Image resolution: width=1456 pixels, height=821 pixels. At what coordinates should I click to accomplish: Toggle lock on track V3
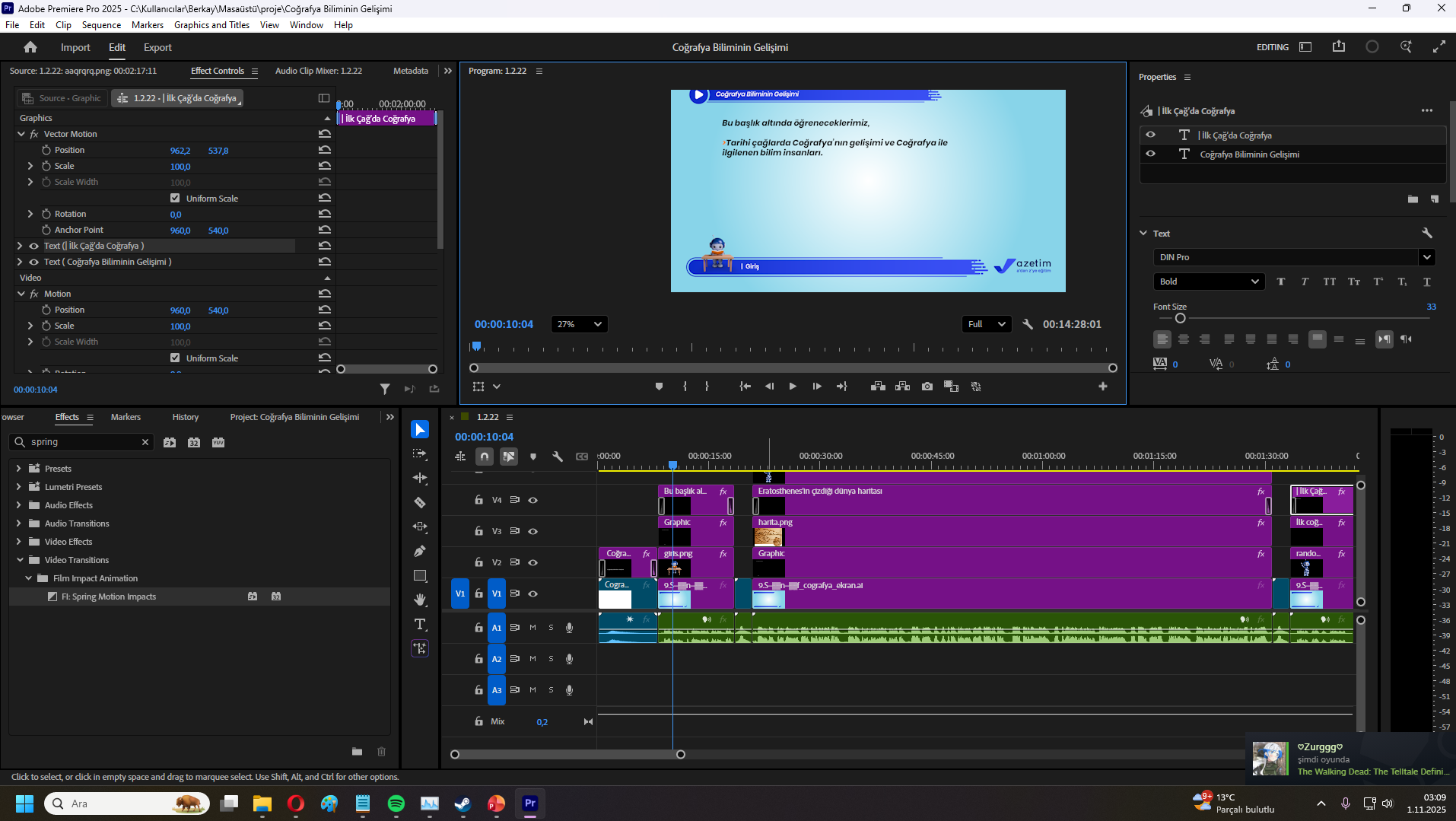click(x=478, y=531)
